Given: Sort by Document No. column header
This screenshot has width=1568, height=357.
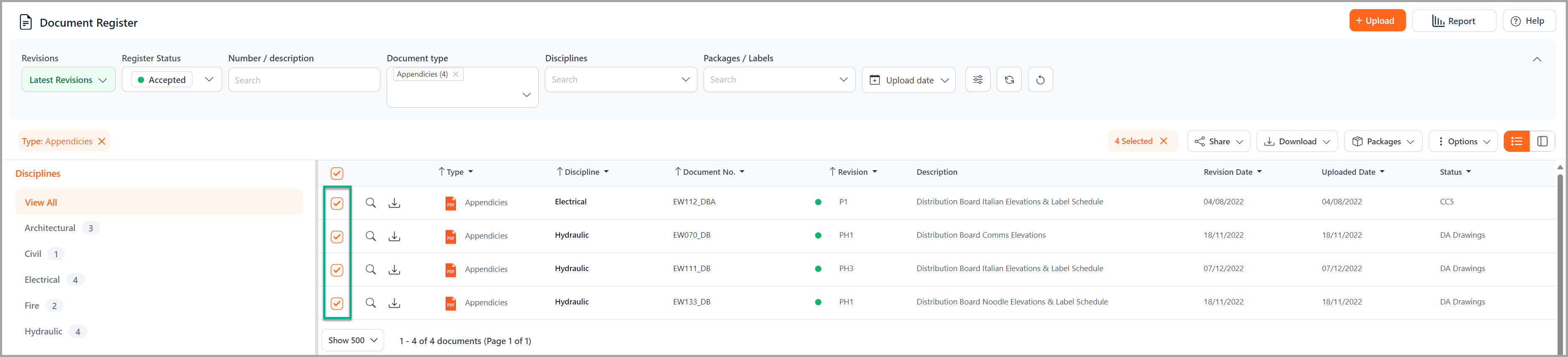Looking at the screenshot, I should pyautogui.click(x=709, y=172).
